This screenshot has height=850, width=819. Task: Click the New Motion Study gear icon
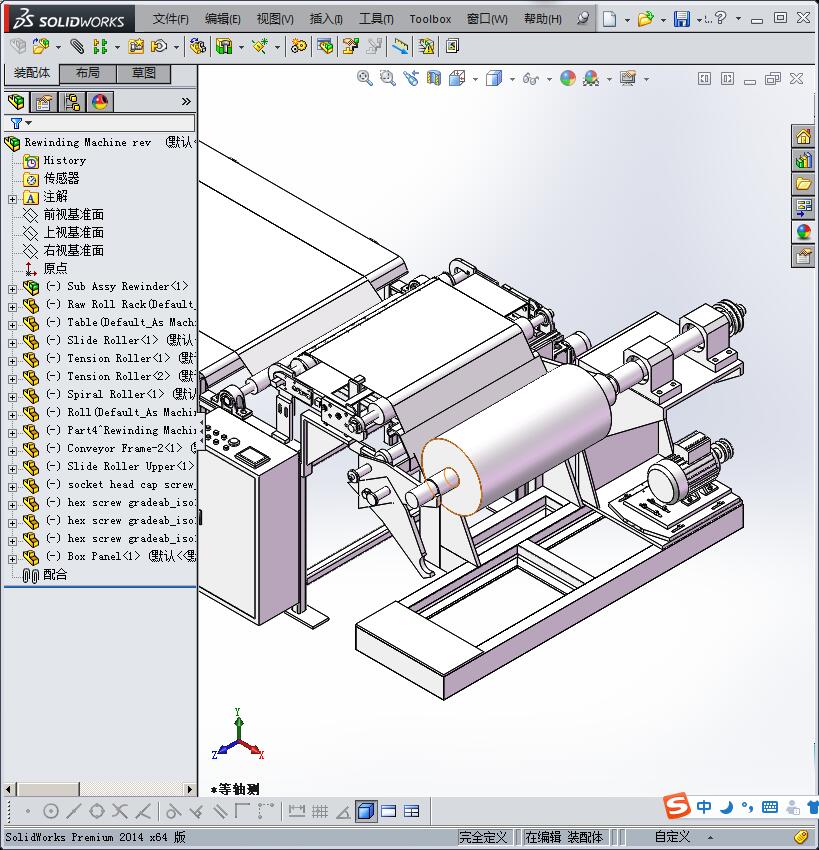coord(298,47)
